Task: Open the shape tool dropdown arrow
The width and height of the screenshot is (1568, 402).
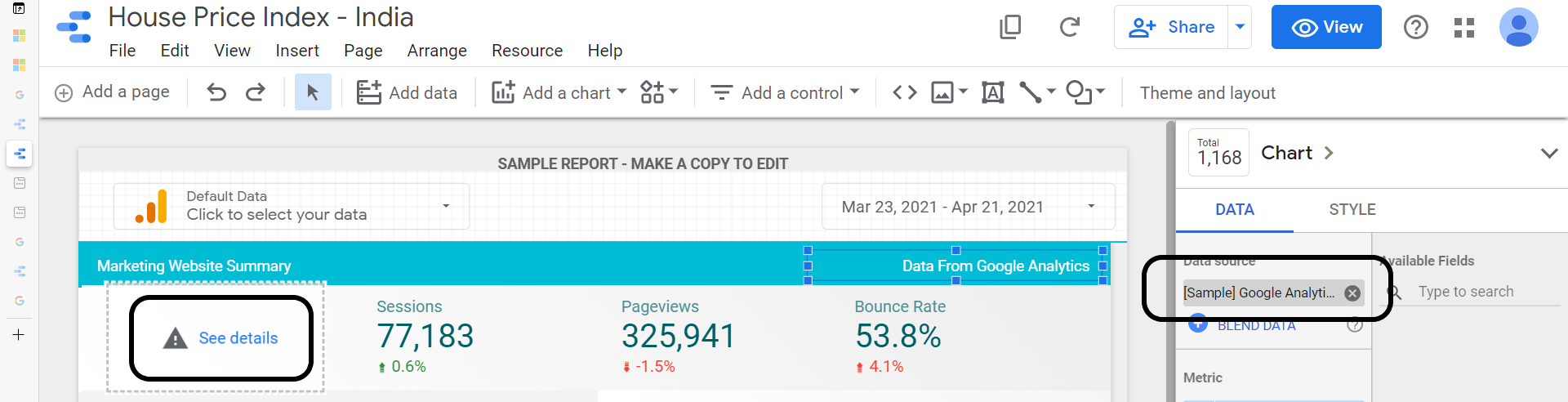Action: pyautogui.click(x=1100, y=92)
